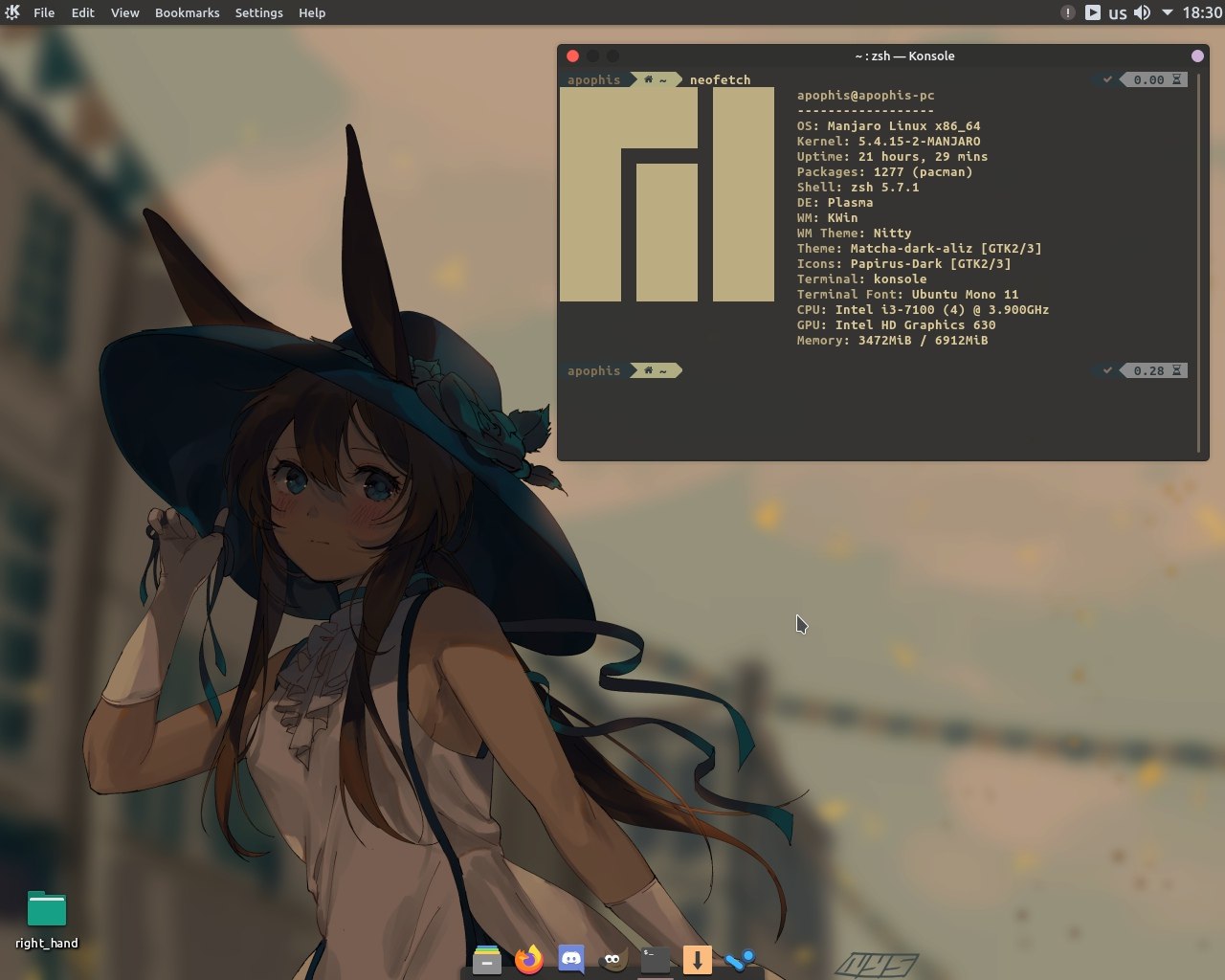
Task: Click the 'Kernel: 5.4.15-2-MANJARO' line
Action: click(x=889, y=142)
